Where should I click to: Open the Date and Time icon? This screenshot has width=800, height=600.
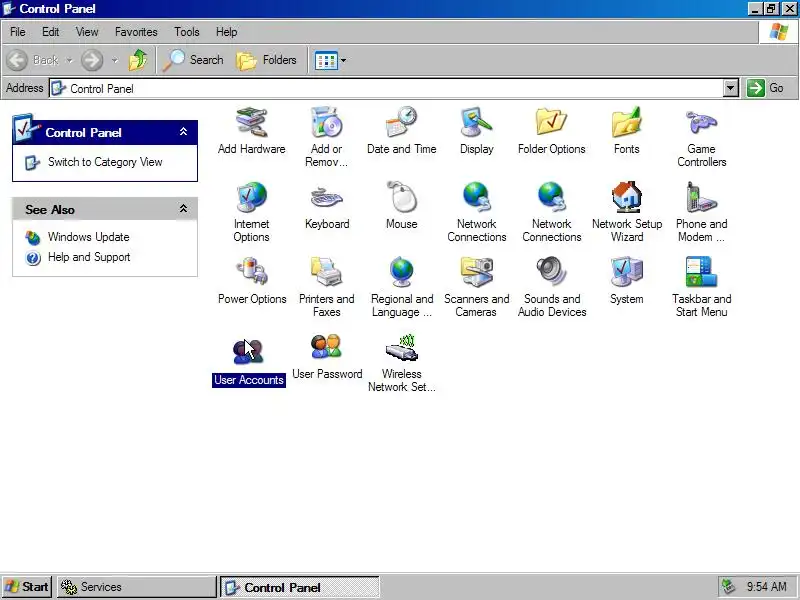coord(401,122)
